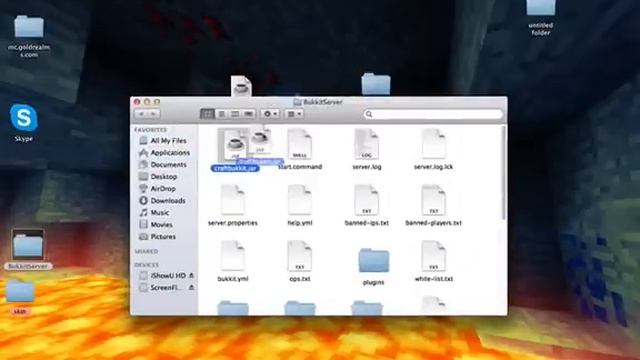Screen dimensions: 640x360
Task: Select the white-list.txt file icon
Action: point(433,256)
